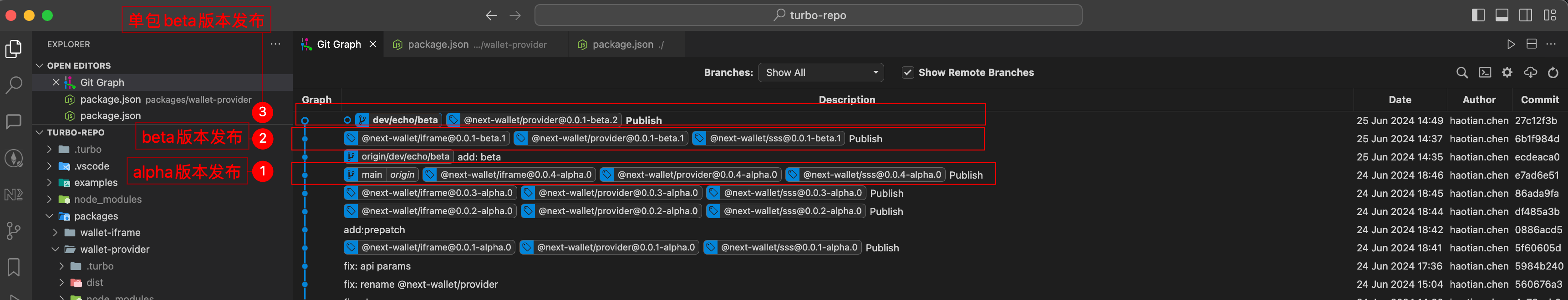This screenshot has height=300, width=1568.
Task: Click the turbo-repo command center search box
Action: [808, 15]
